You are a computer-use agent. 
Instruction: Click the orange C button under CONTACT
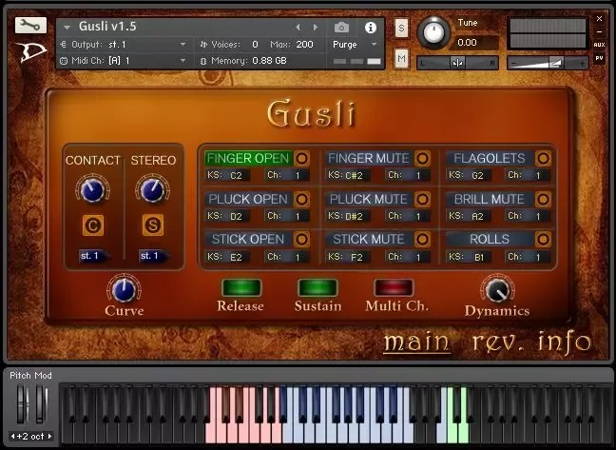(x=92, y=224)
